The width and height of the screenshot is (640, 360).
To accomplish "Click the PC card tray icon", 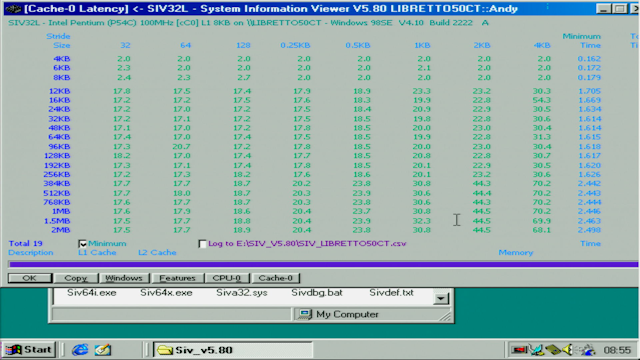I will (553, 350).
